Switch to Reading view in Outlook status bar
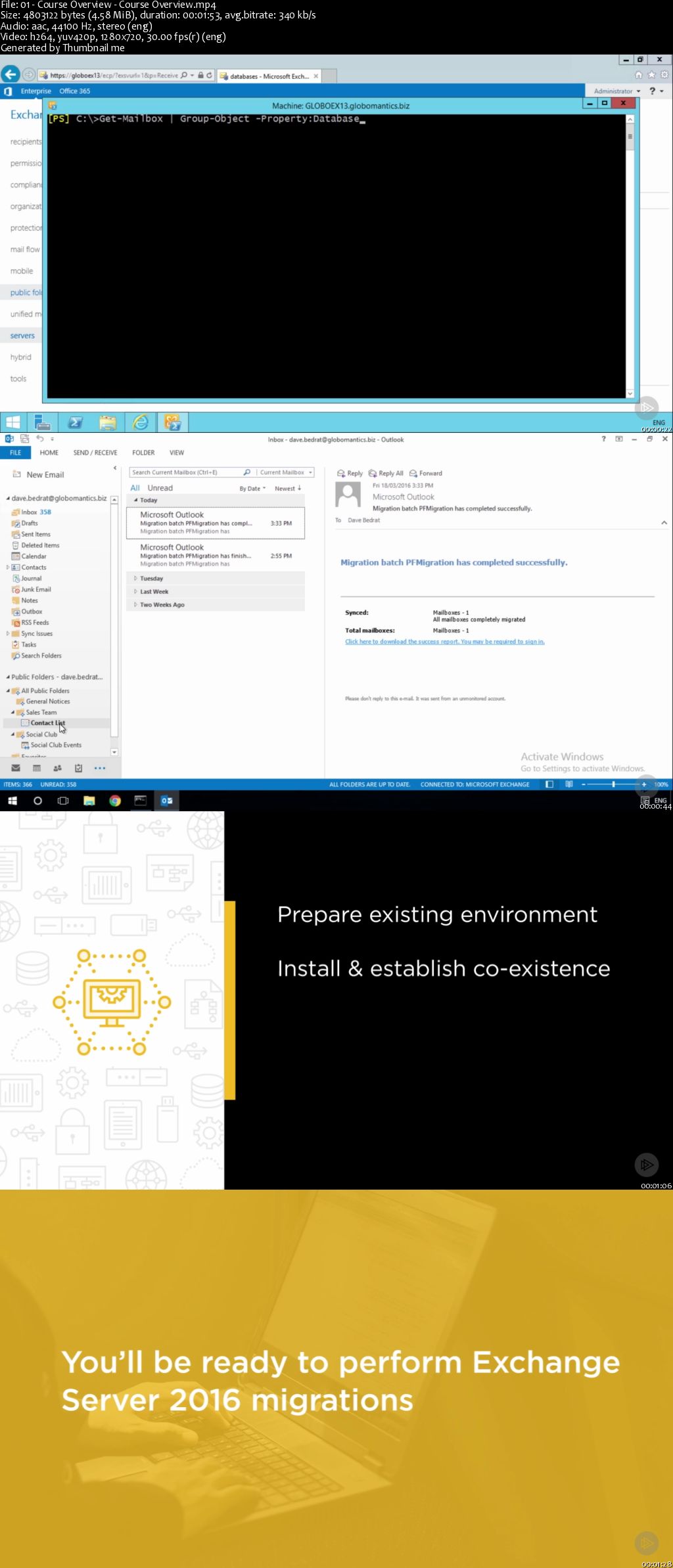673x1568 pixels. point(569,784)
